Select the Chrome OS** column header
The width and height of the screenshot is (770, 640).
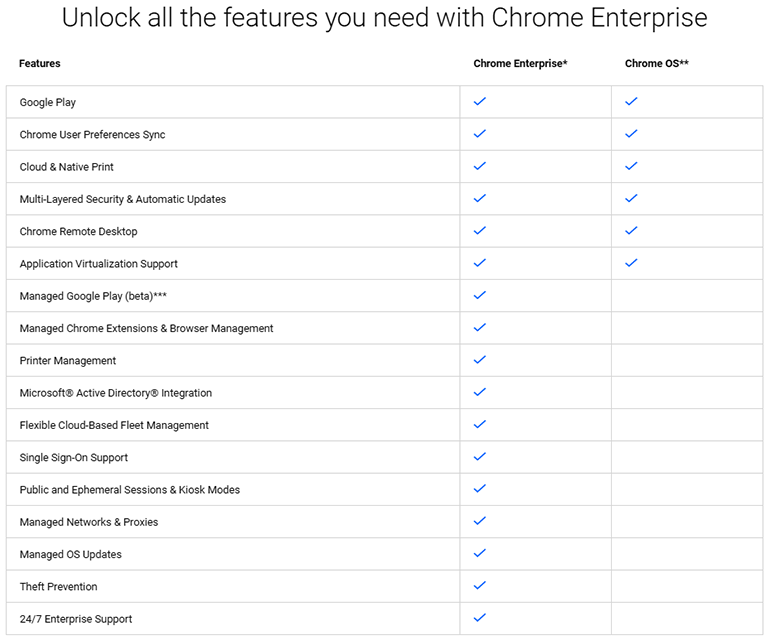point(657,63)
